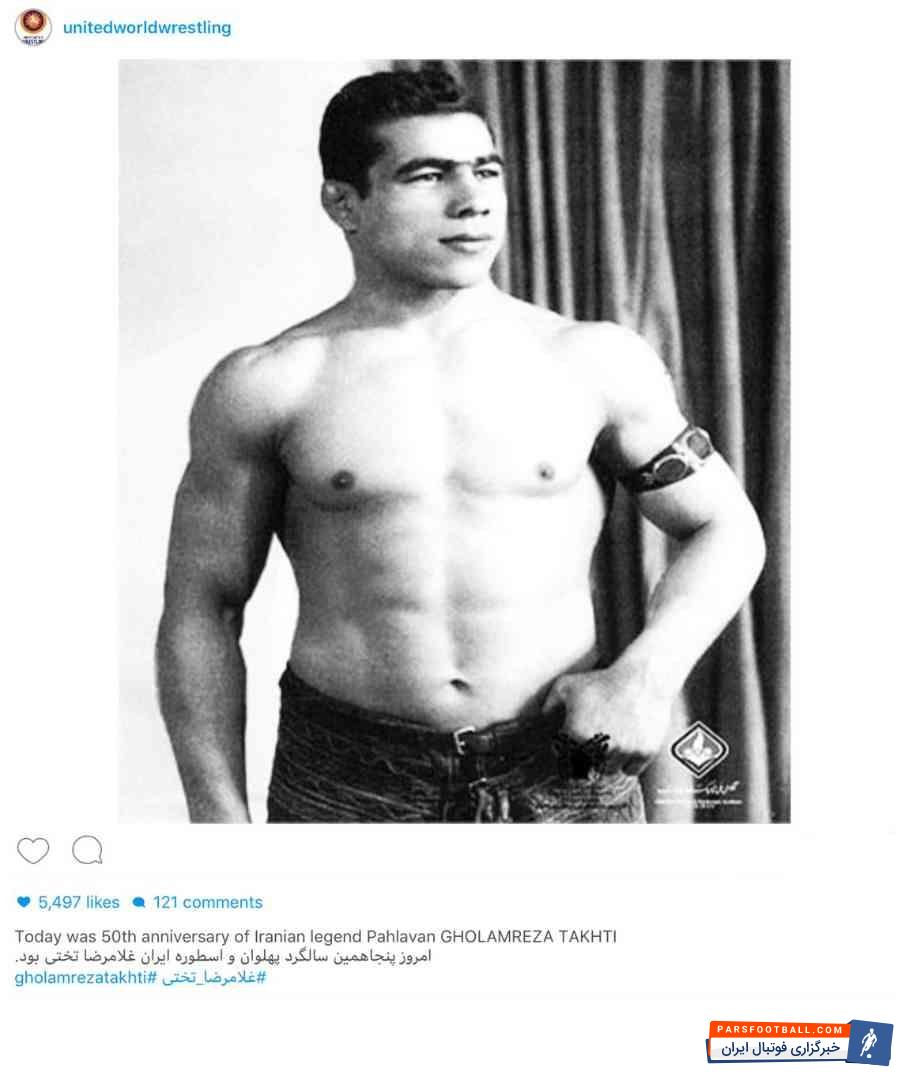Follow the #gholamrezatakhti hashtag
The image size is (909, 1082).
(86, 978)
